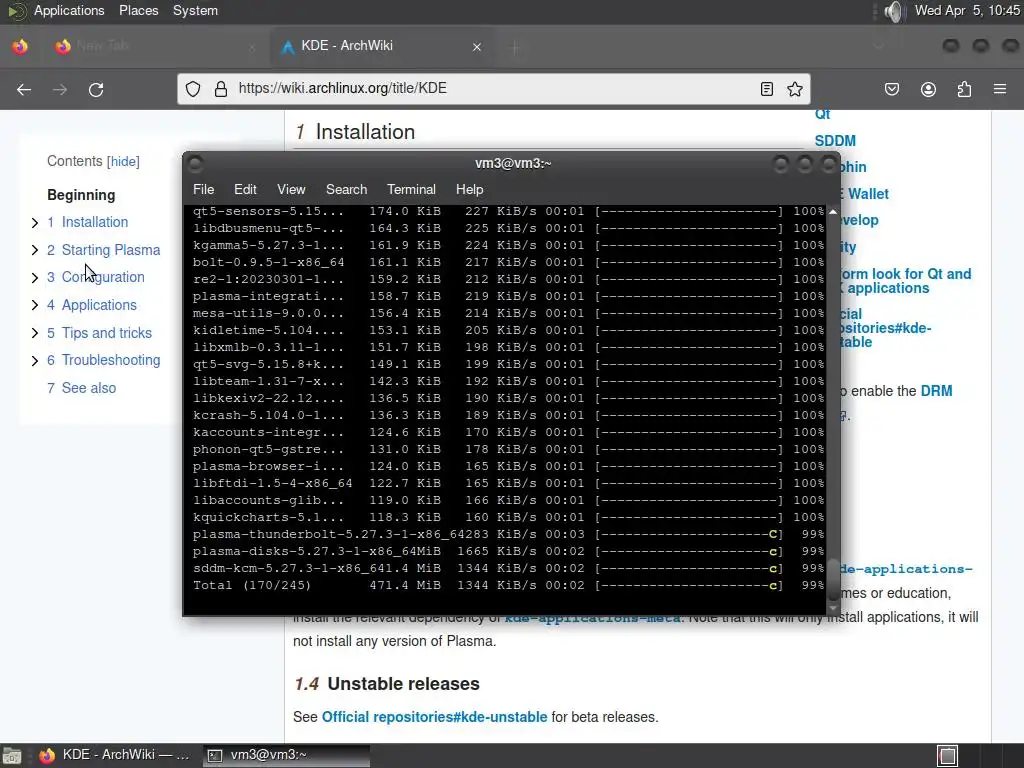Click the pinned Firefox icon in tab bar
The width and height of the screenshot is (1024, 768).
coord(20,46)
